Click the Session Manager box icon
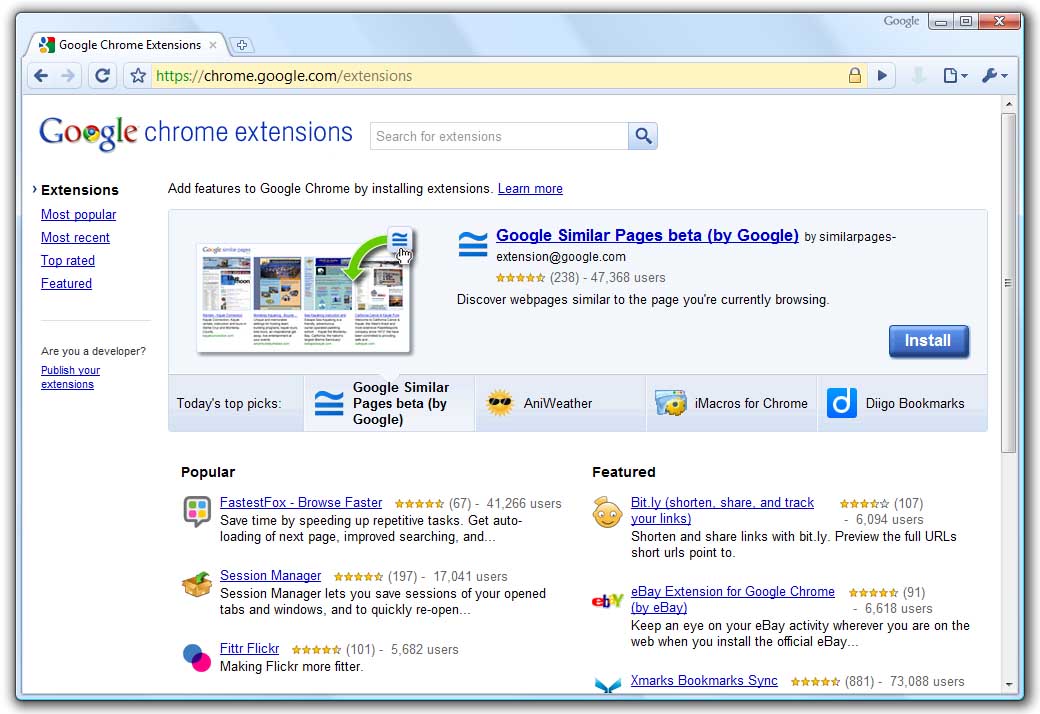The image size is (1040, 714). pos(196,584)
